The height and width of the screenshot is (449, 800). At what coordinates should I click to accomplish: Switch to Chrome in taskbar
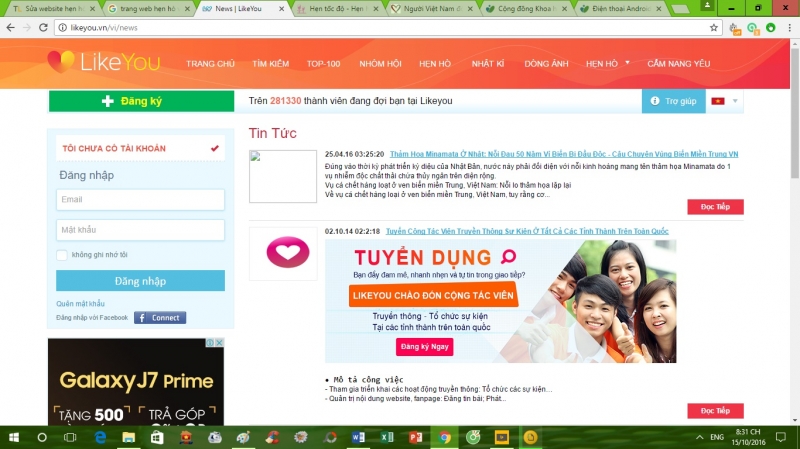[x=444, y=437]
